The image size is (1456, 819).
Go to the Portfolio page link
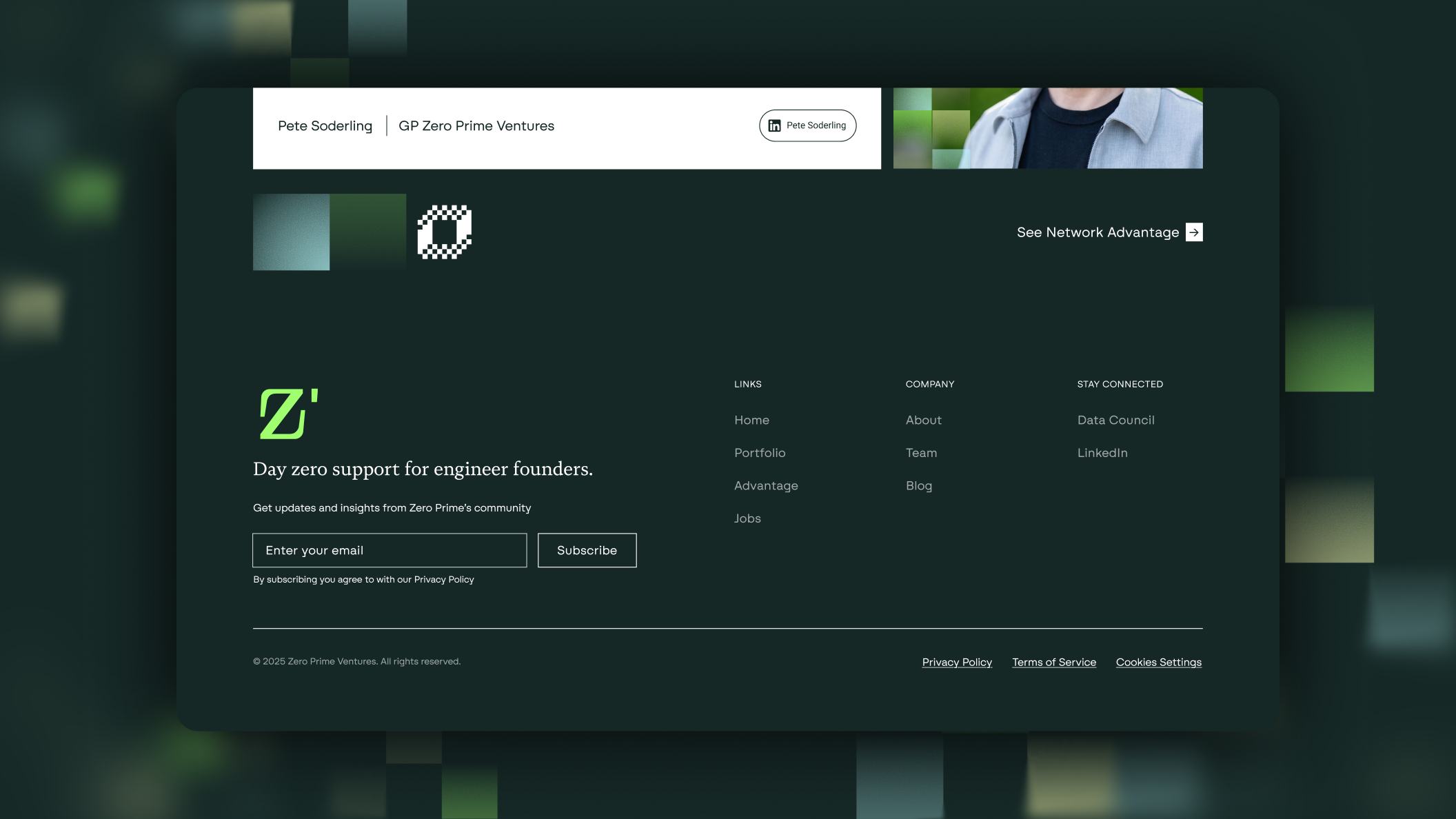tap(760, 453)
